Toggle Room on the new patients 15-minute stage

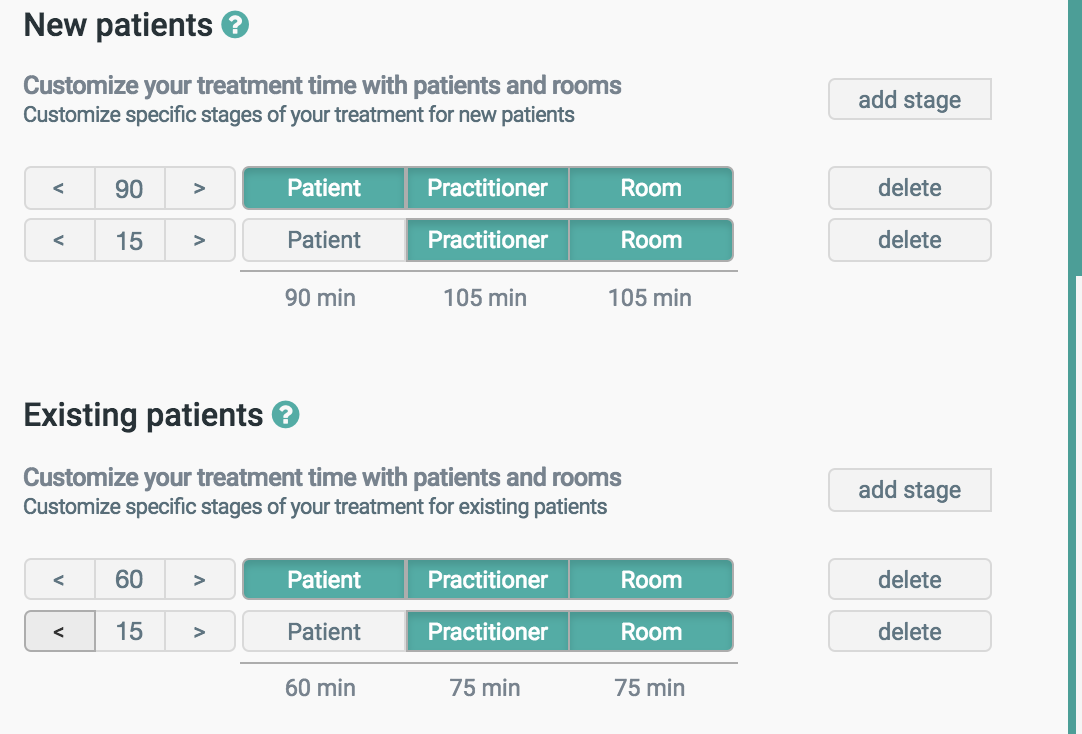[651, 240]
